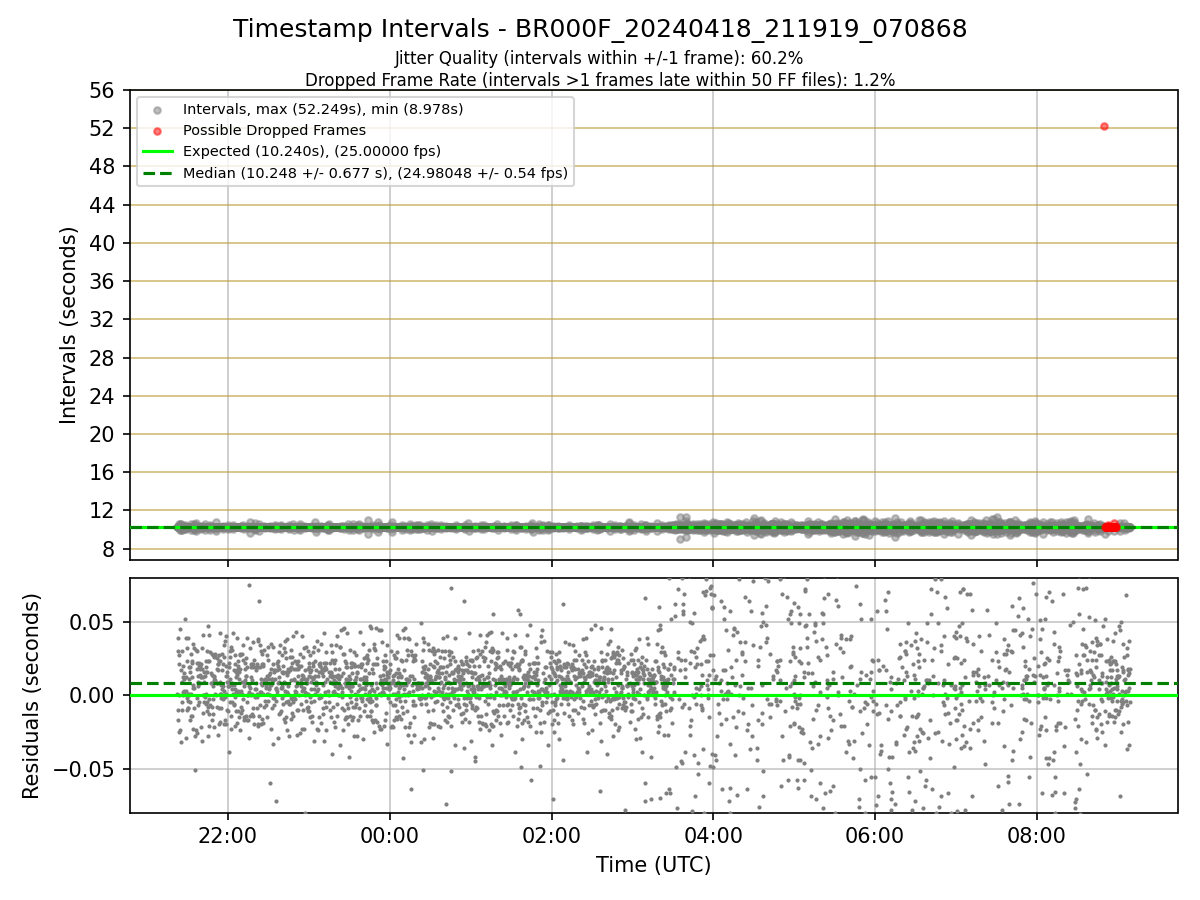Click the 'Dropped Frame Rate' subtitle line

coord(600,79)
